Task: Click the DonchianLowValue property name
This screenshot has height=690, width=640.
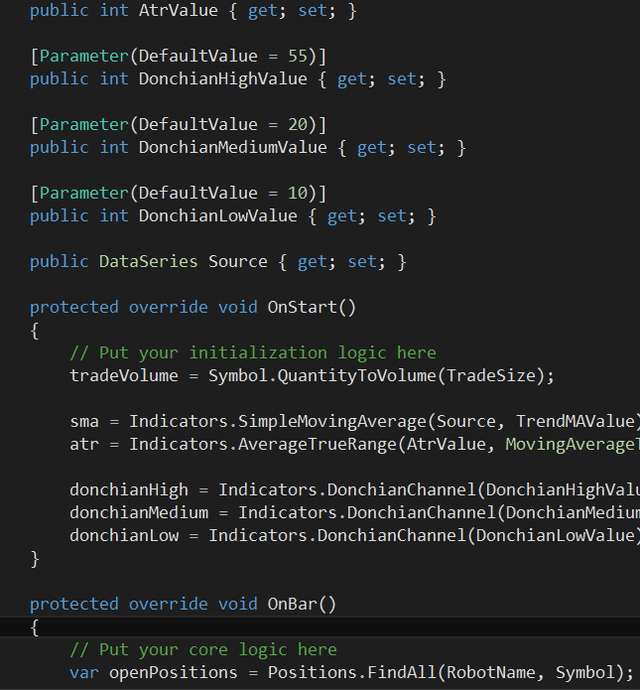Action: (x=218, y=216)
